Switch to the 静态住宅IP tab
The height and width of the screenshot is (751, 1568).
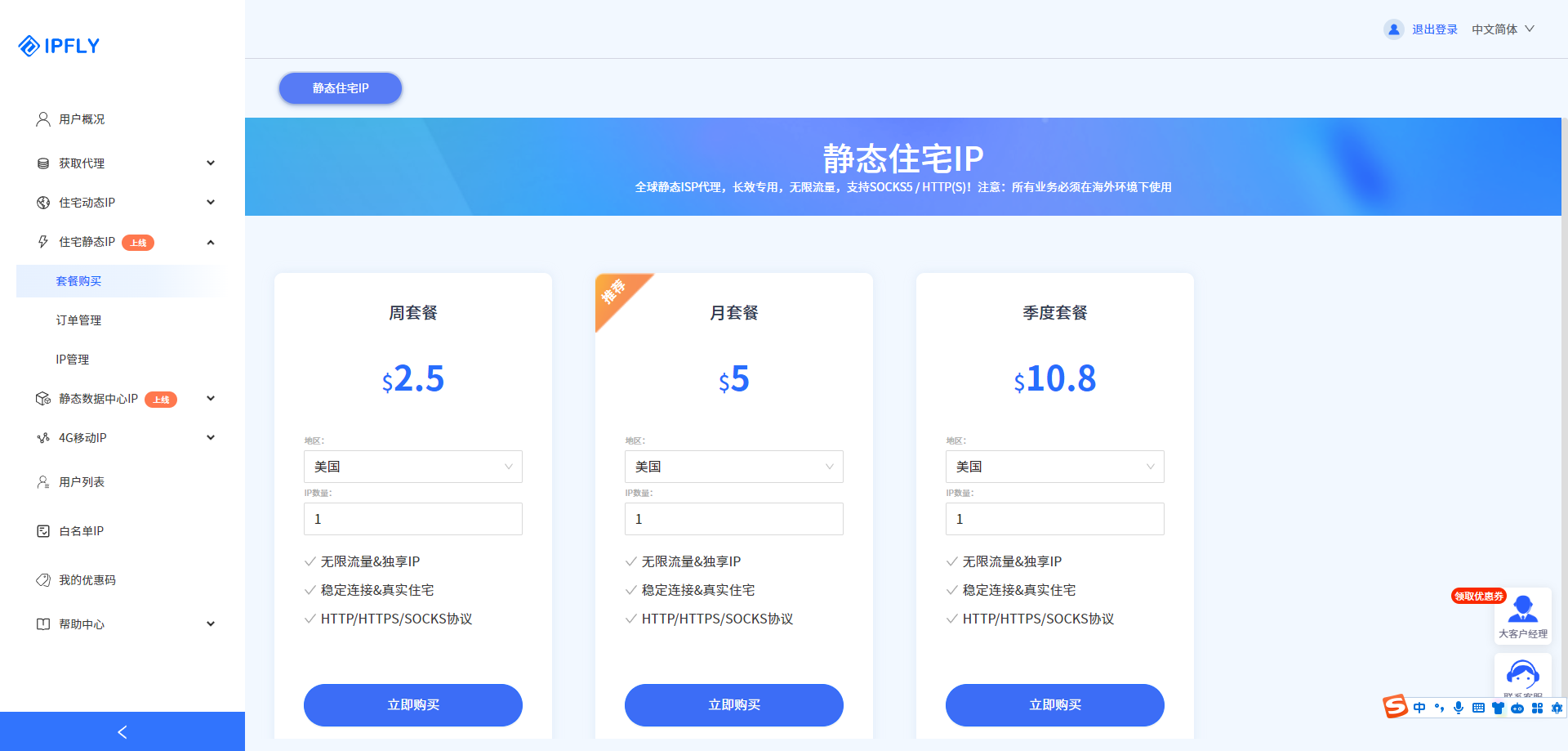tap(341, 88)
